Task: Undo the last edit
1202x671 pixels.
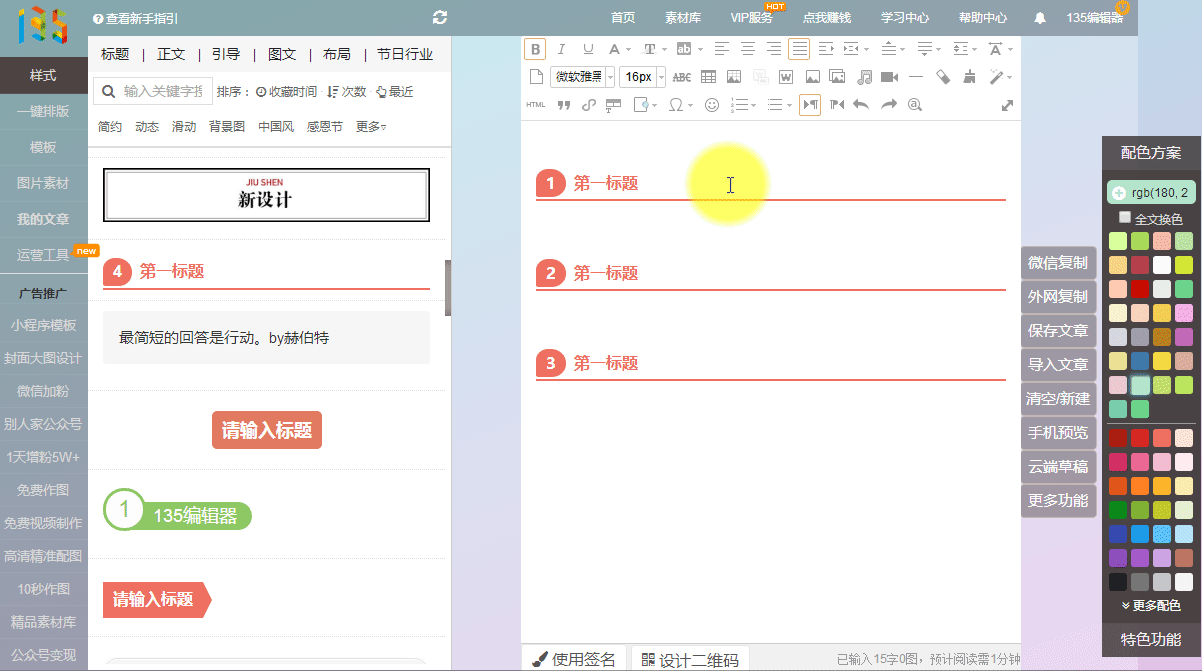Action: tap(861, 105)
